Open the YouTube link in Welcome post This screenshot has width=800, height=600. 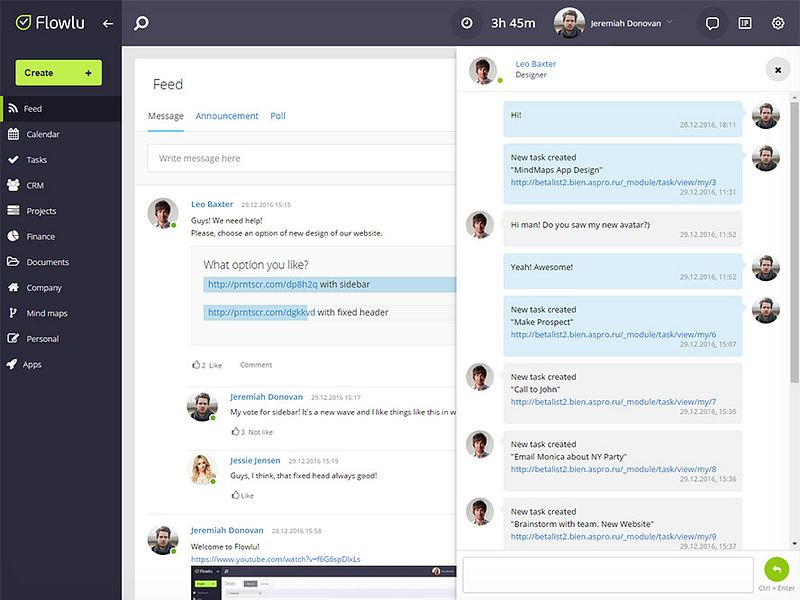(276, 559)
